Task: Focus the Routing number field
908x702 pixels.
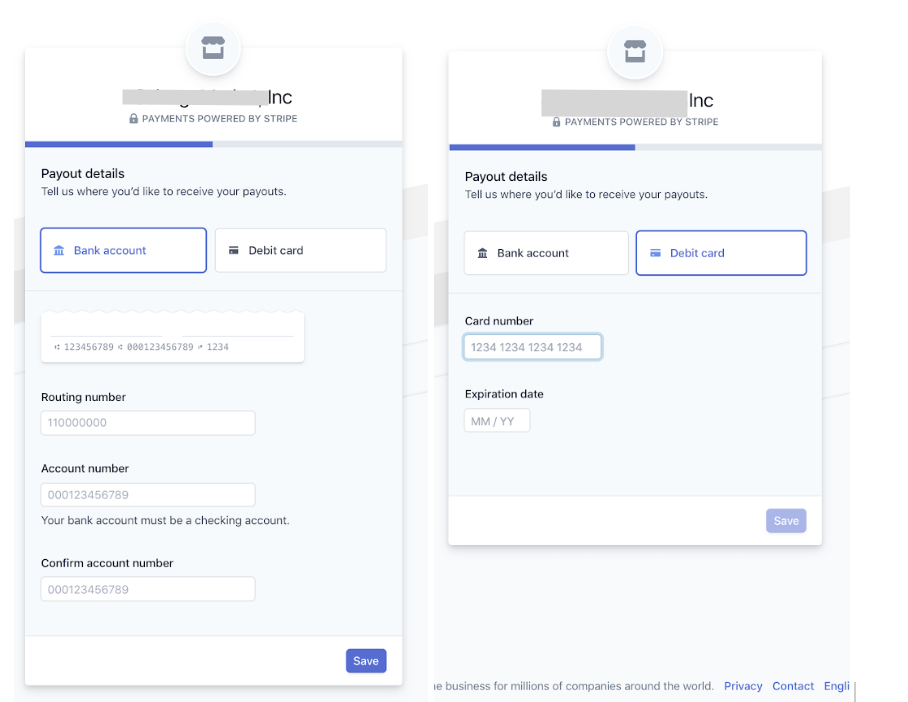Action: [x=148, y=423]
